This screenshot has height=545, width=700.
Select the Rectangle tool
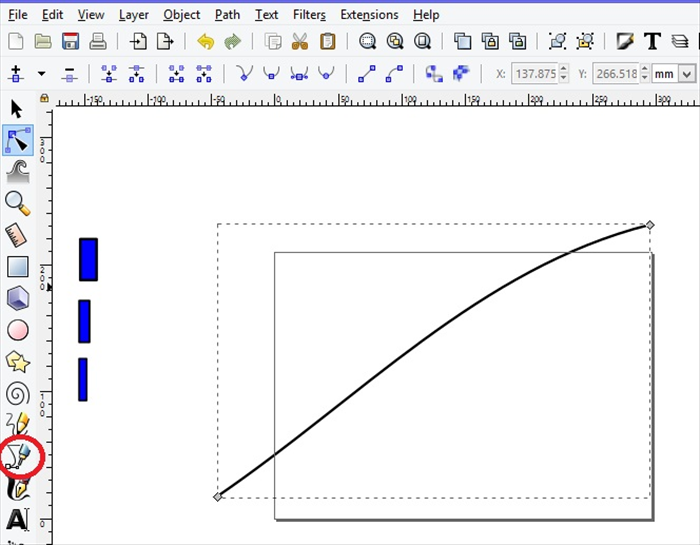click(x=18, y=267)
